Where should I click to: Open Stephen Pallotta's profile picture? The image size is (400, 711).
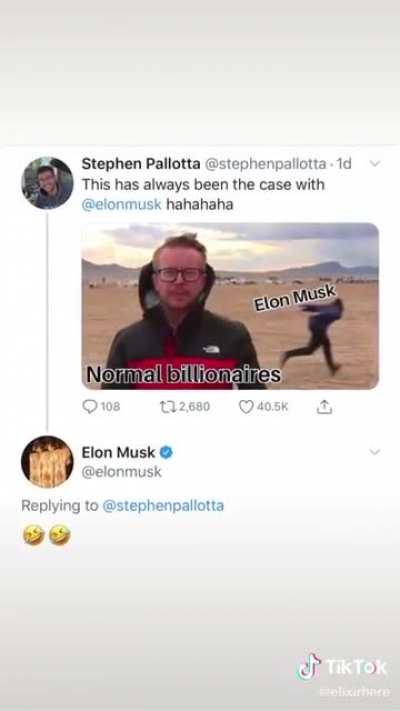[x=47, y=183]
